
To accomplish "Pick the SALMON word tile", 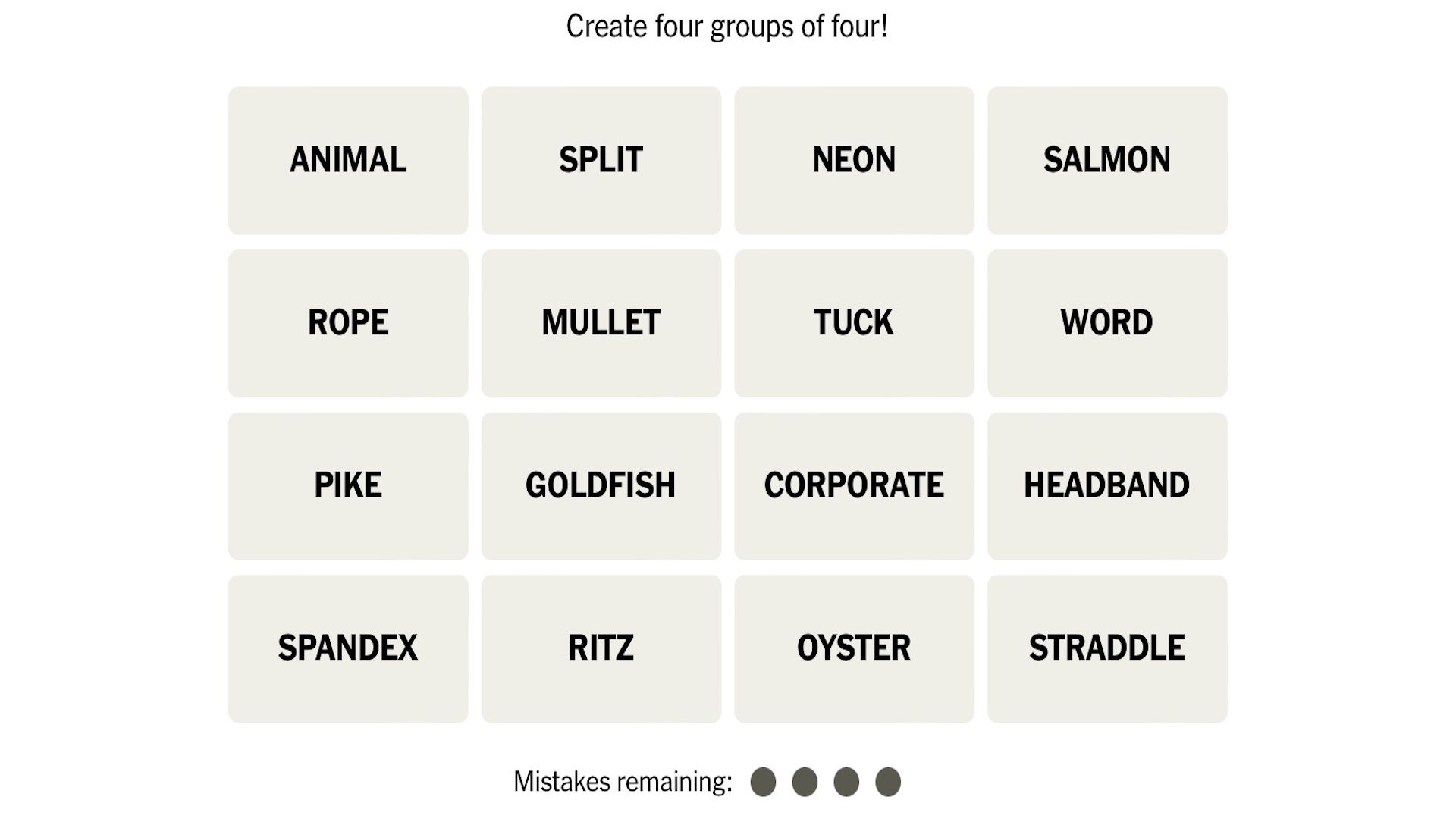I will tap(1106, 160).
